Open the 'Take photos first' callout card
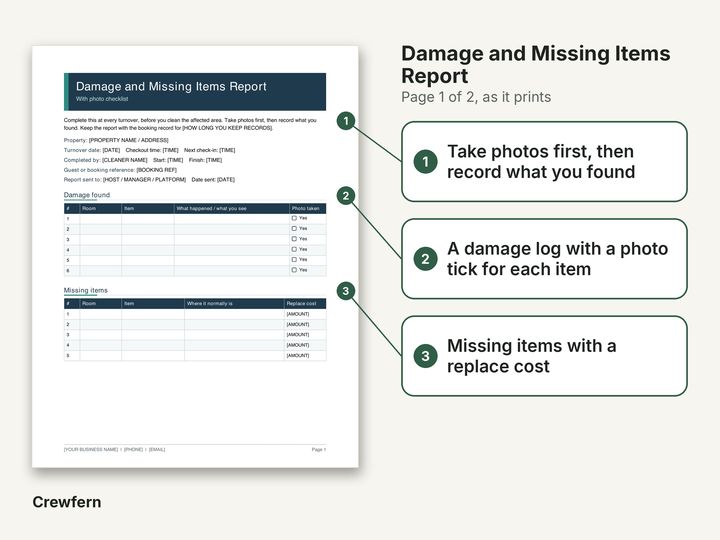Viewport: 720px width, 540px height. 544,162
